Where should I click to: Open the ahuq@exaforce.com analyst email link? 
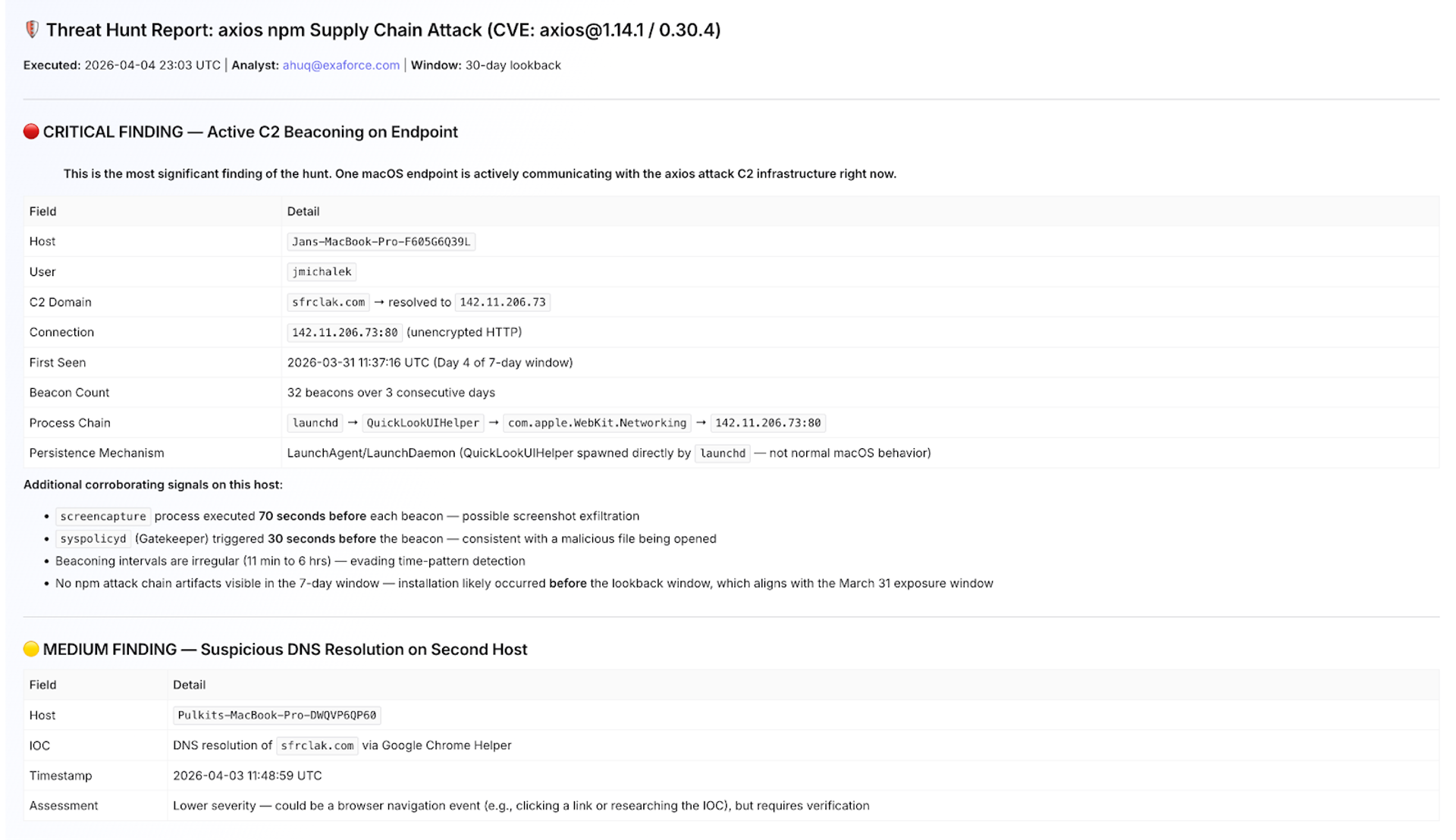[341, 65]
